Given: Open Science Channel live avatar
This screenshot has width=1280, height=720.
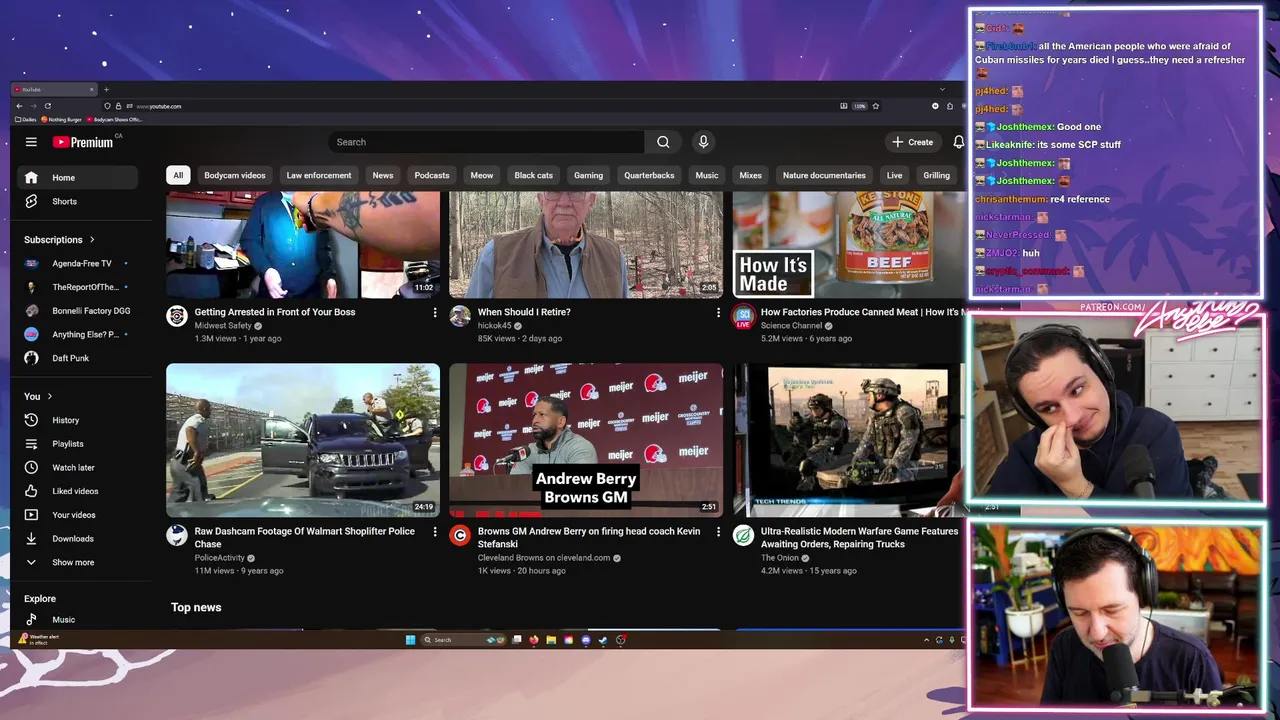Looking at the screenshot, I should (743, 317).
